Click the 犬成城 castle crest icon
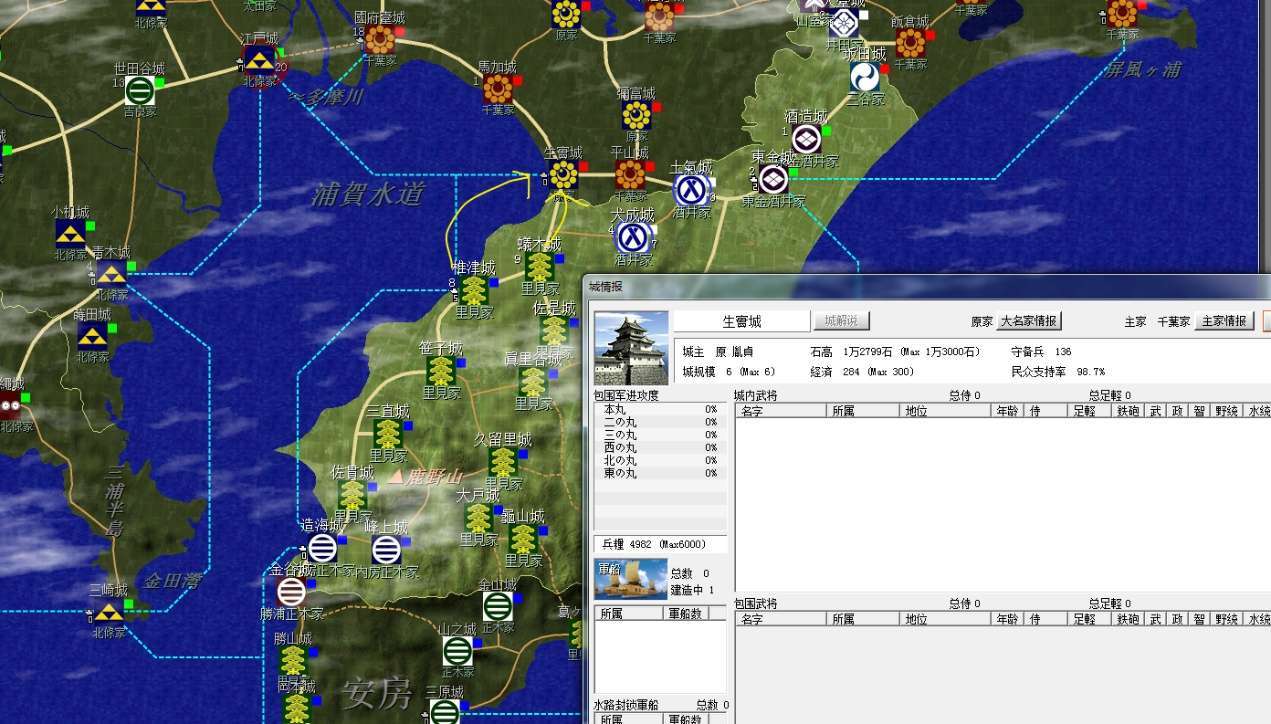 [x=631, y=238]
